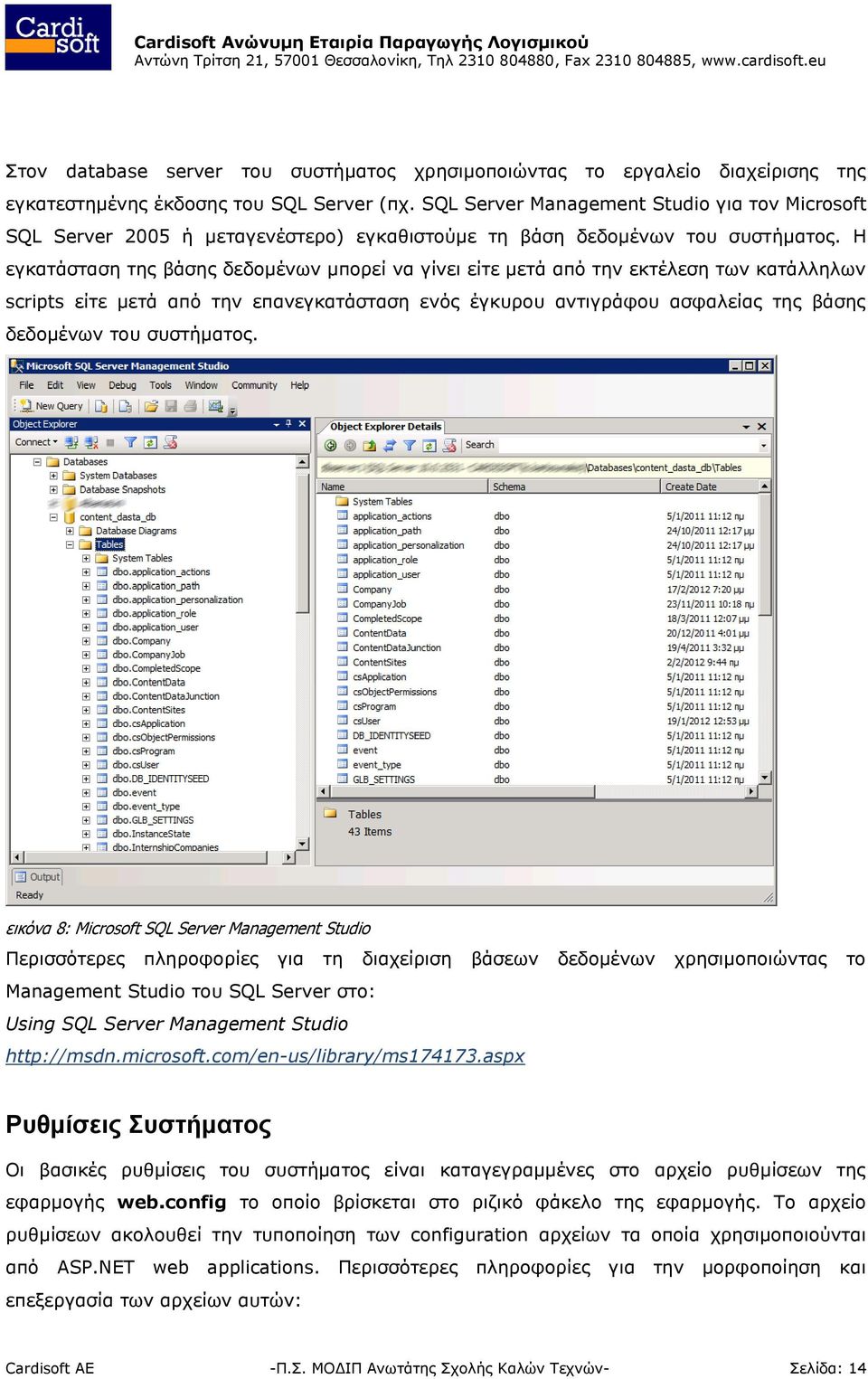This screenshot has height=1379, width=868.
Task: Open the Help menu
Action: tap(299, 385)
